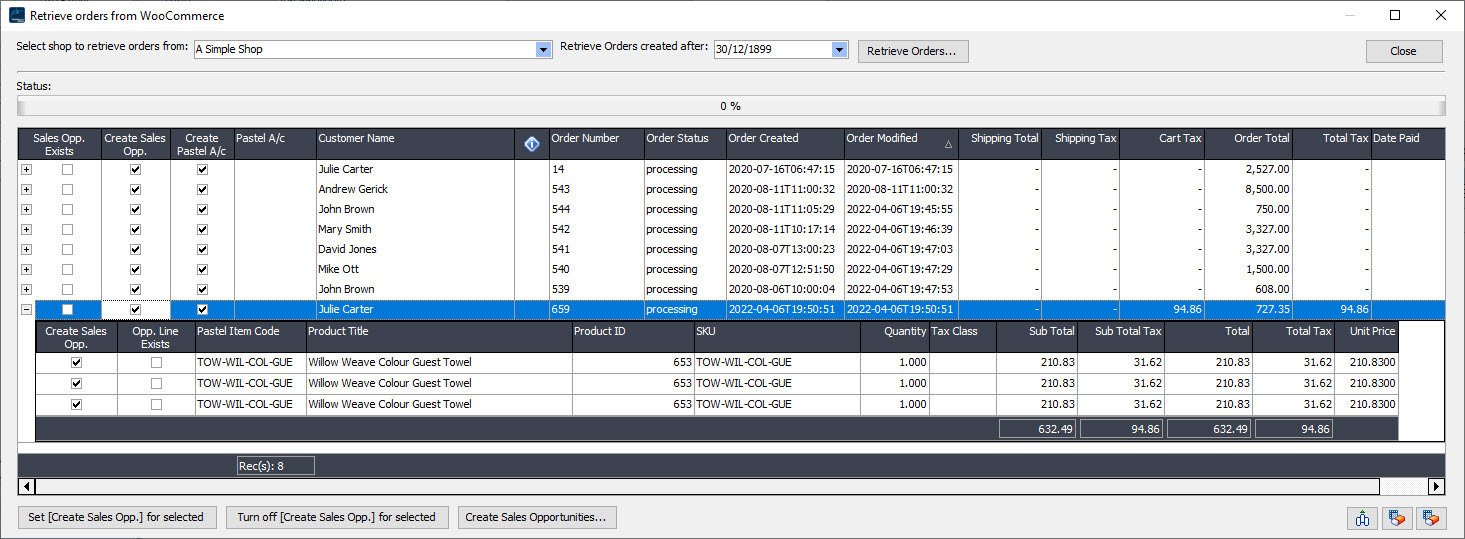The image size is (1465, 539).
Task: Click the sort arrow on Order Modified header
Action: pos(948,144)
